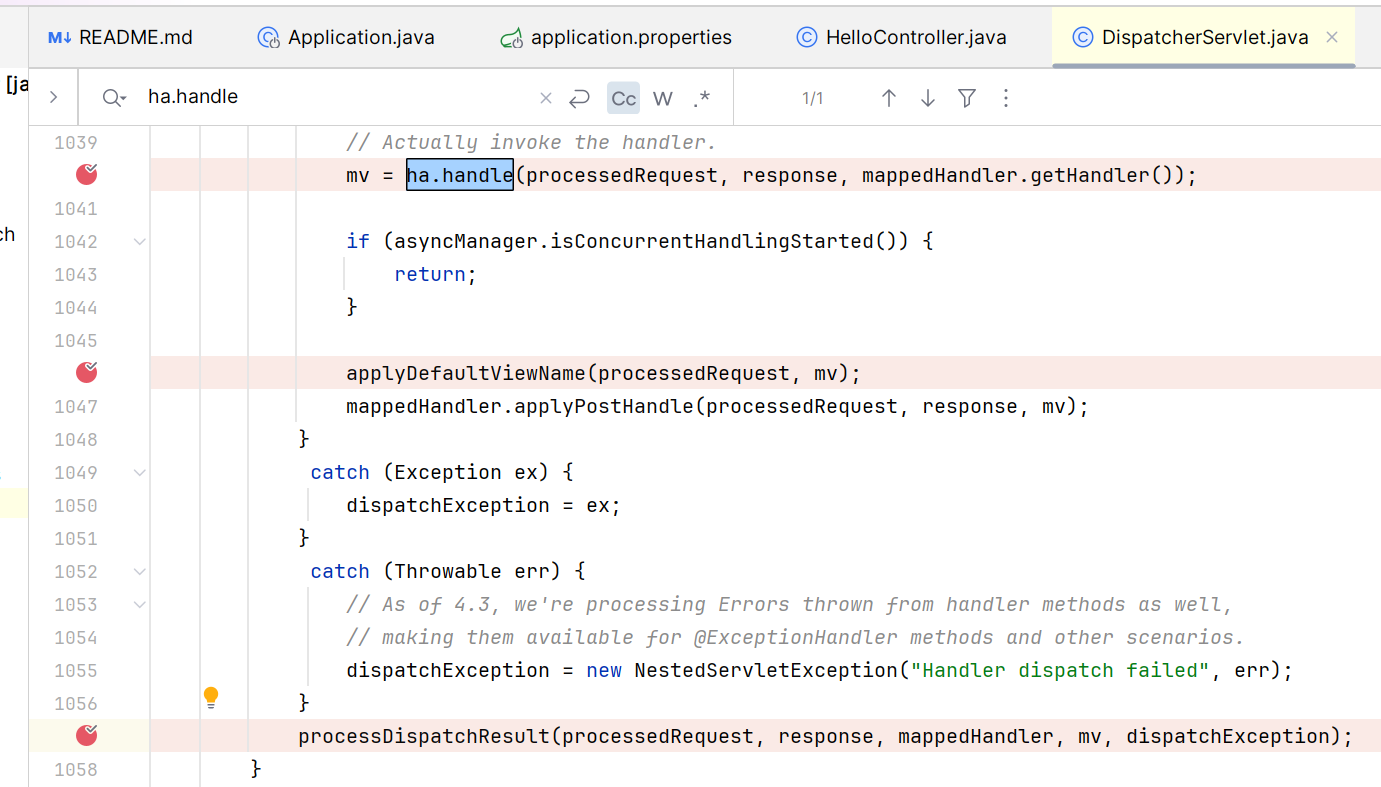Close the DispatcherServlet.java tab
Viewport: 1381px width, 787px height.
click(x=1331, y=38)
